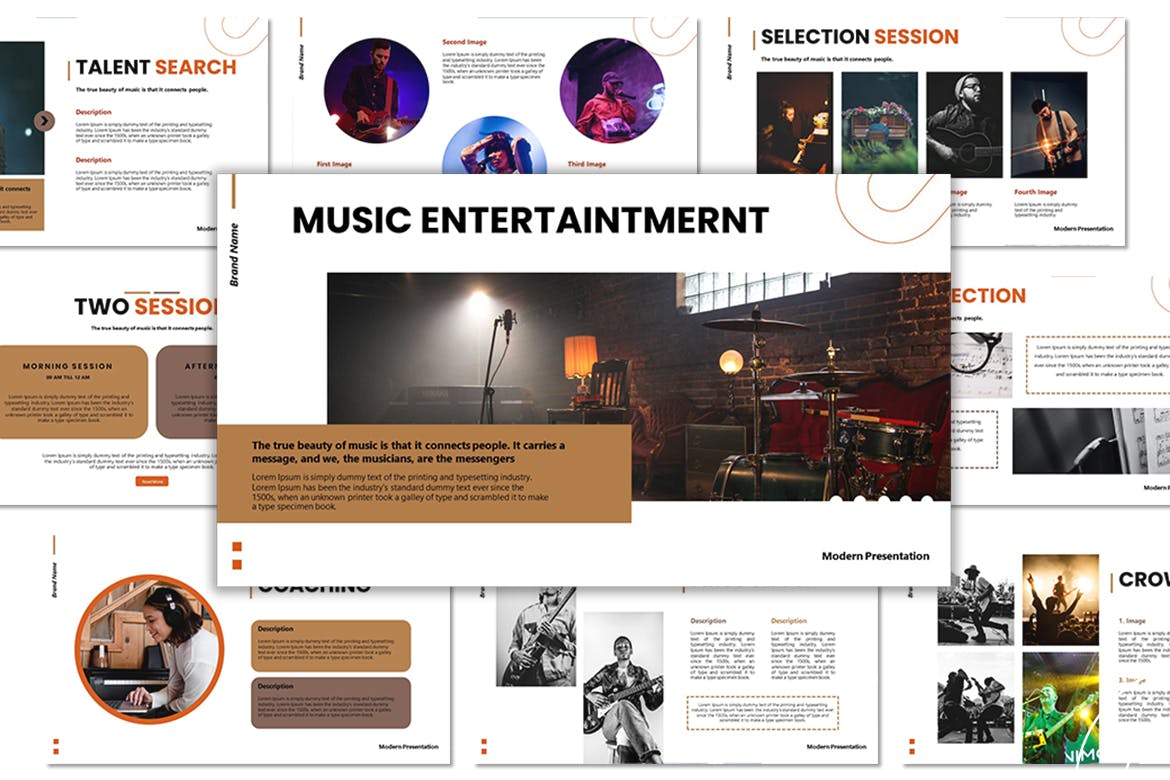Image resolution: width=1170 pixels, height=780 pixels.
Task: Click the Talent Search heading
Action: coord(156,68)
